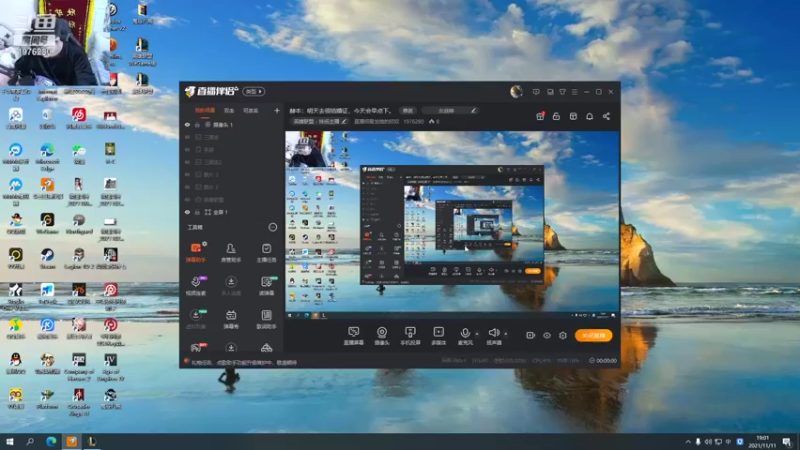Click the room ID 1976280 text
The image size is (800, 450).
pos(413,121)
